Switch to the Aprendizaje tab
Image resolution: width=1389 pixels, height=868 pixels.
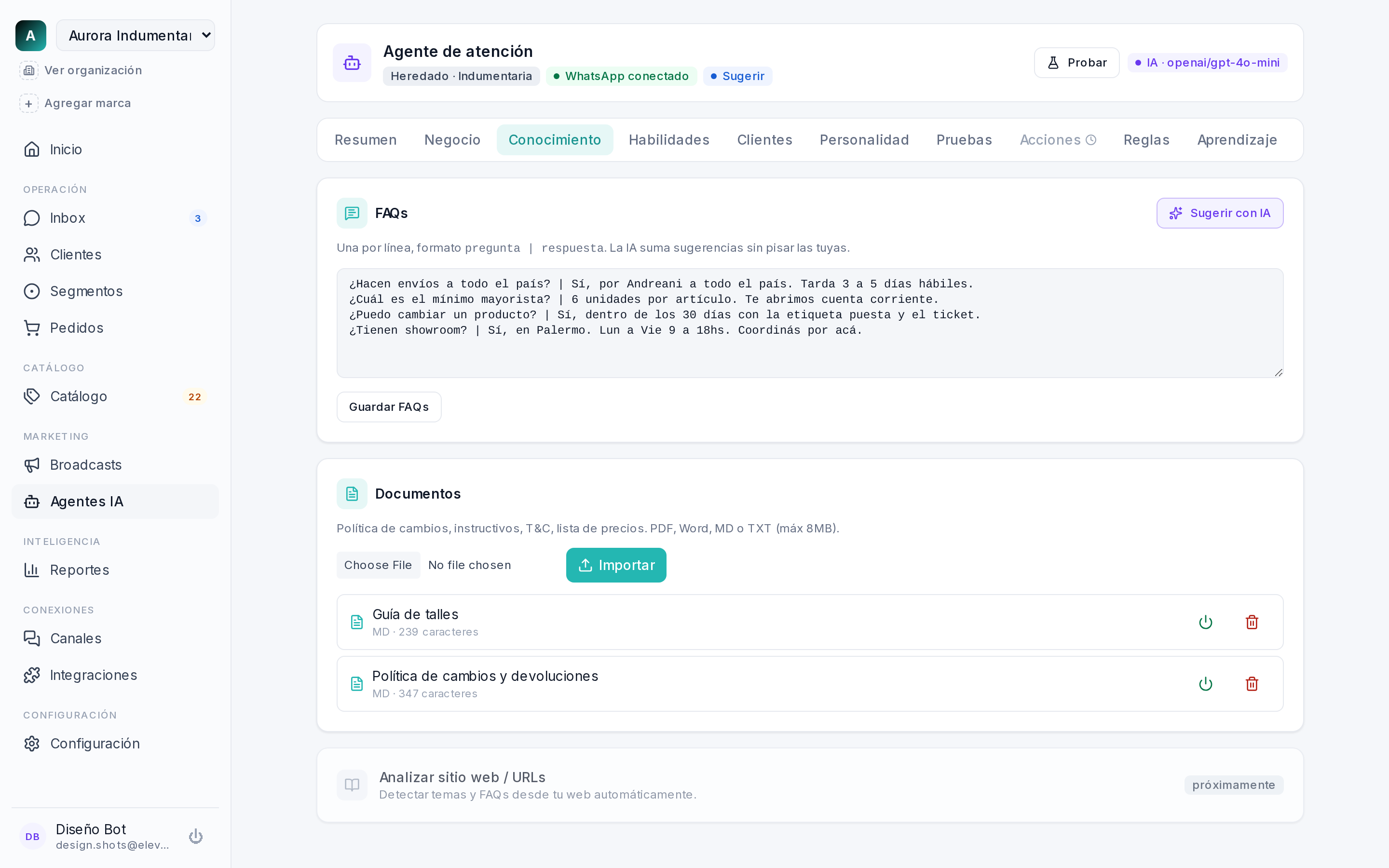click(1237, 140)
